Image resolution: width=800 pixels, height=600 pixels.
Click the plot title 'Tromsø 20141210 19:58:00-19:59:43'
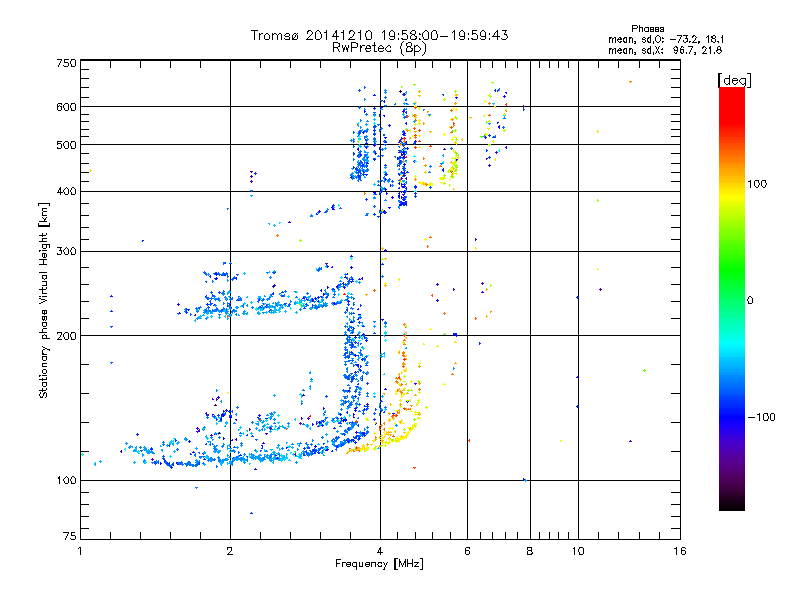click(x=380, y=35)
